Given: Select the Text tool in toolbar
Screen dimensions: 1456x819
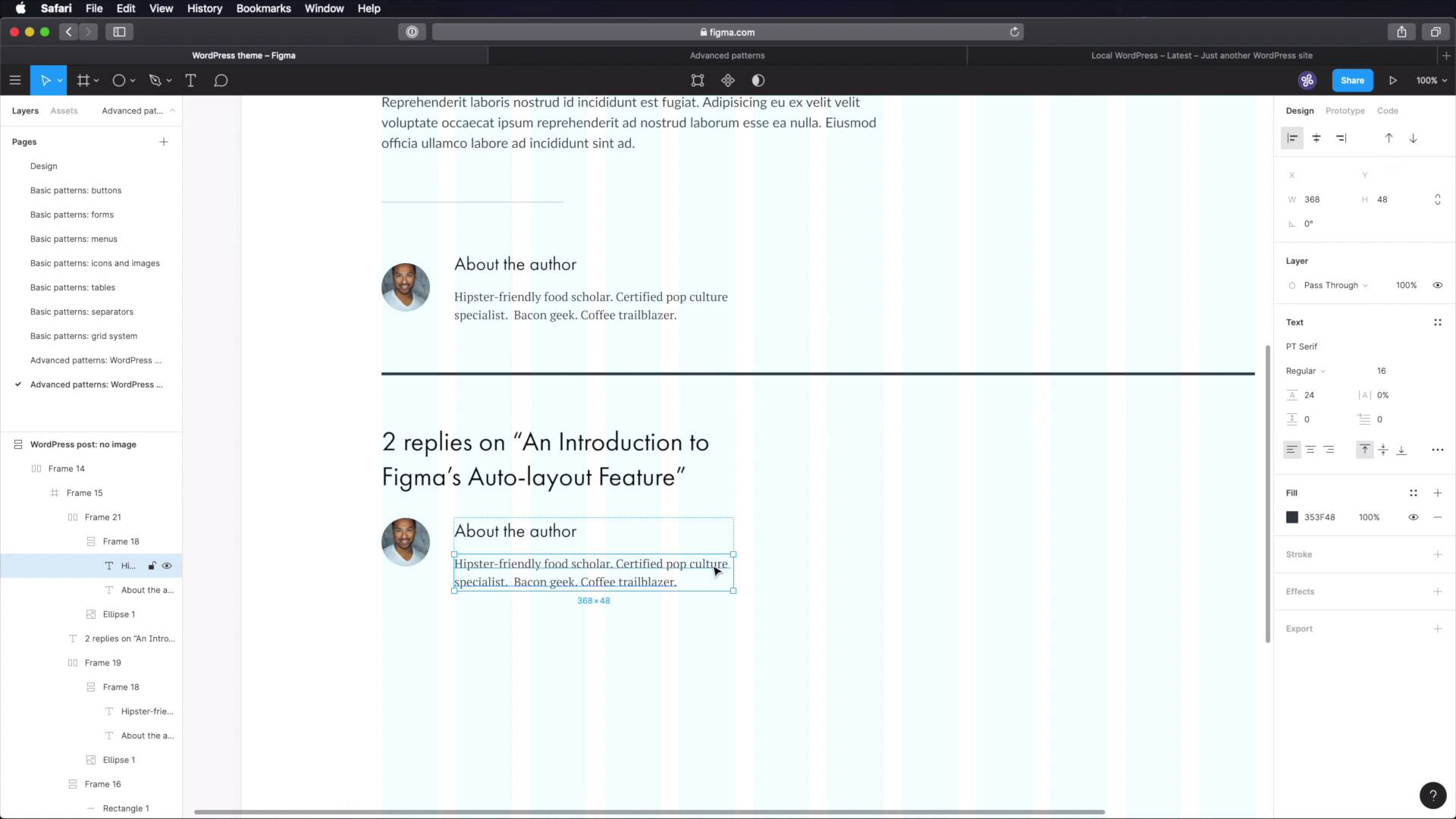Looking at the screenshot, I should [190, 80].
